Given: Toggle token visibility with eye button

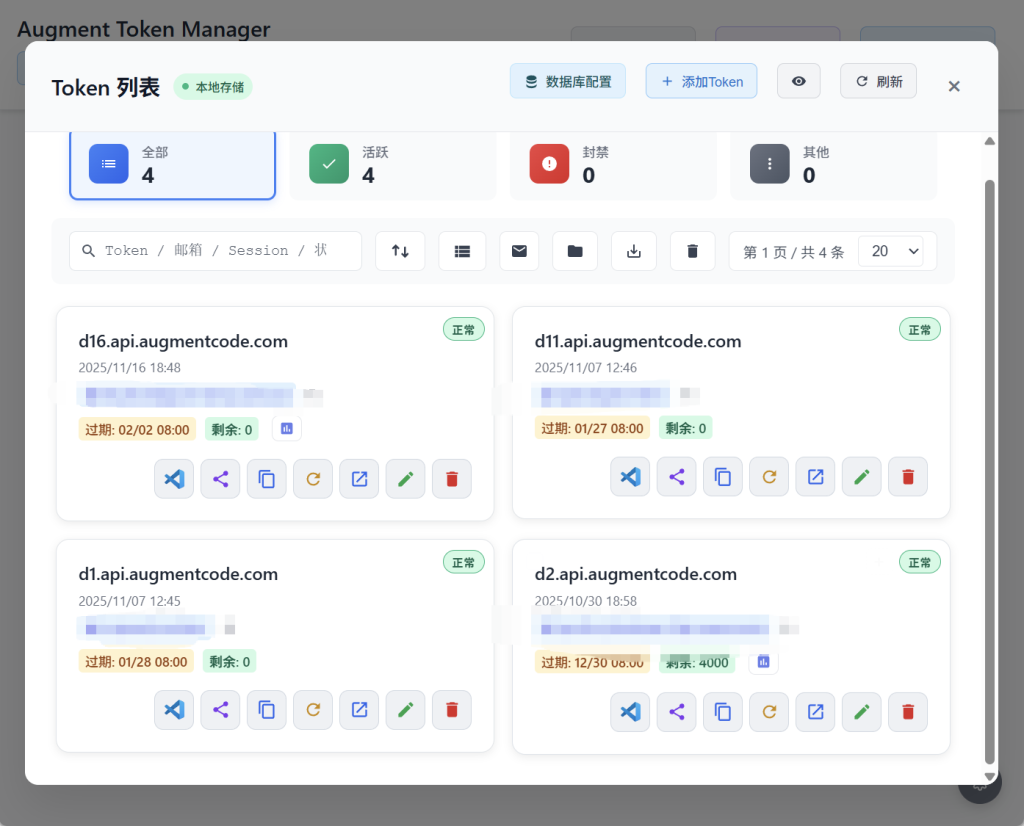Looking at the screenshot, I should [798, 81].
